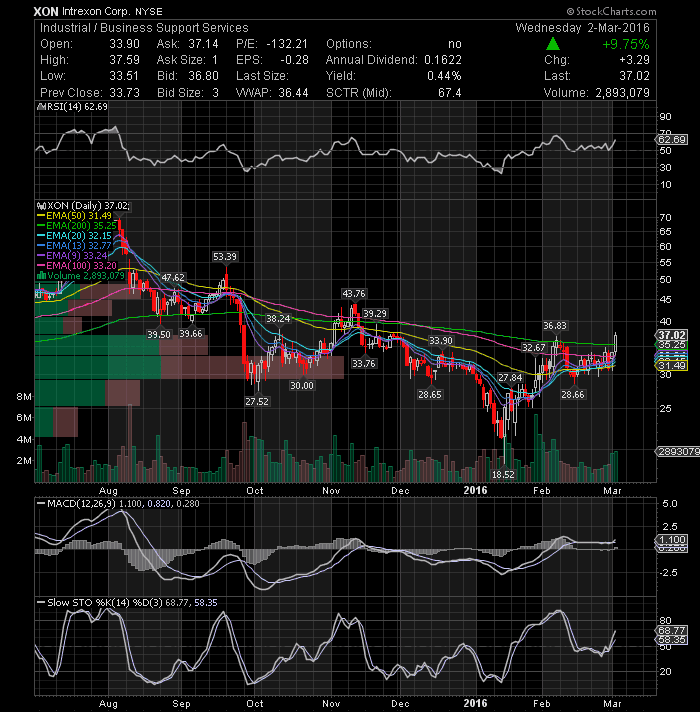Image resolution: width=700 pixels, height=712 pixels.
Task: Click the 53.39 peak price annotation
Action: (225, 257)
